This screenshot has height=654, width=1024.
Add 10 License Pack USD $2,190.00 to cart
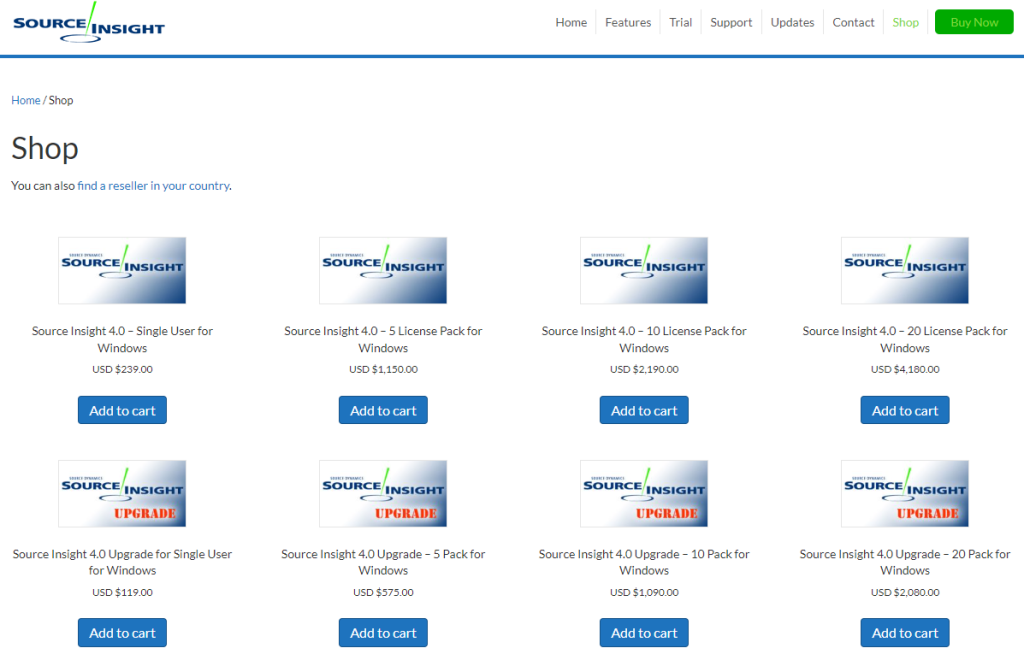(644, 410)
